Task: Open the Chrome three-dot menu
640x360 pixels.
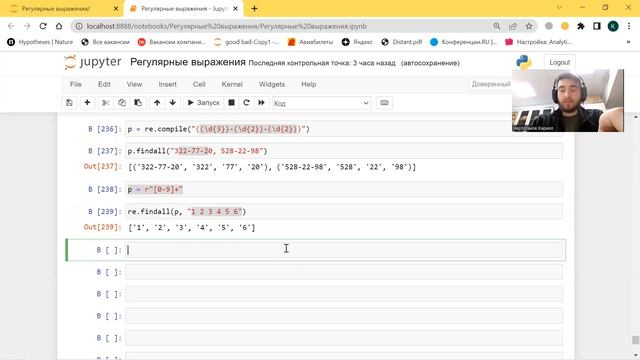Action: [629, 26]
